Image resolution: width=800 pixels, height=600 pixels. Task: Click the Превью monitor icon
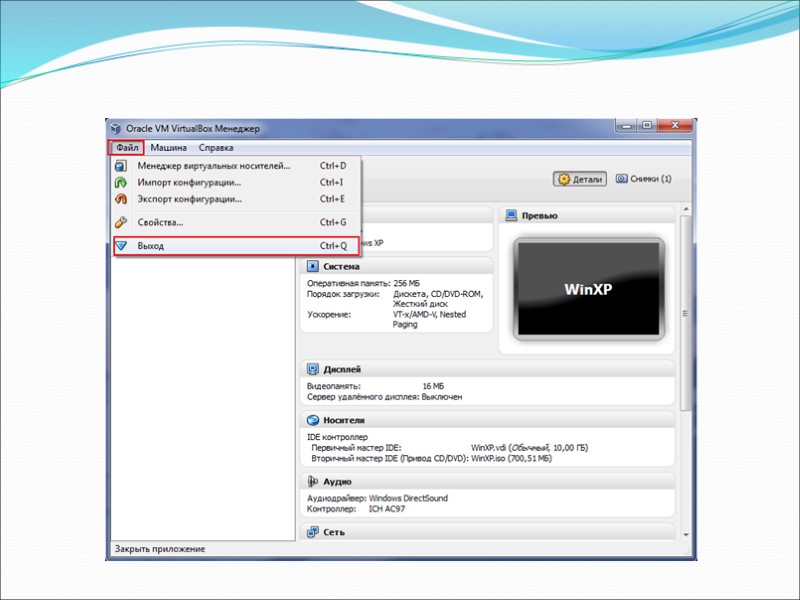point(511,216)
